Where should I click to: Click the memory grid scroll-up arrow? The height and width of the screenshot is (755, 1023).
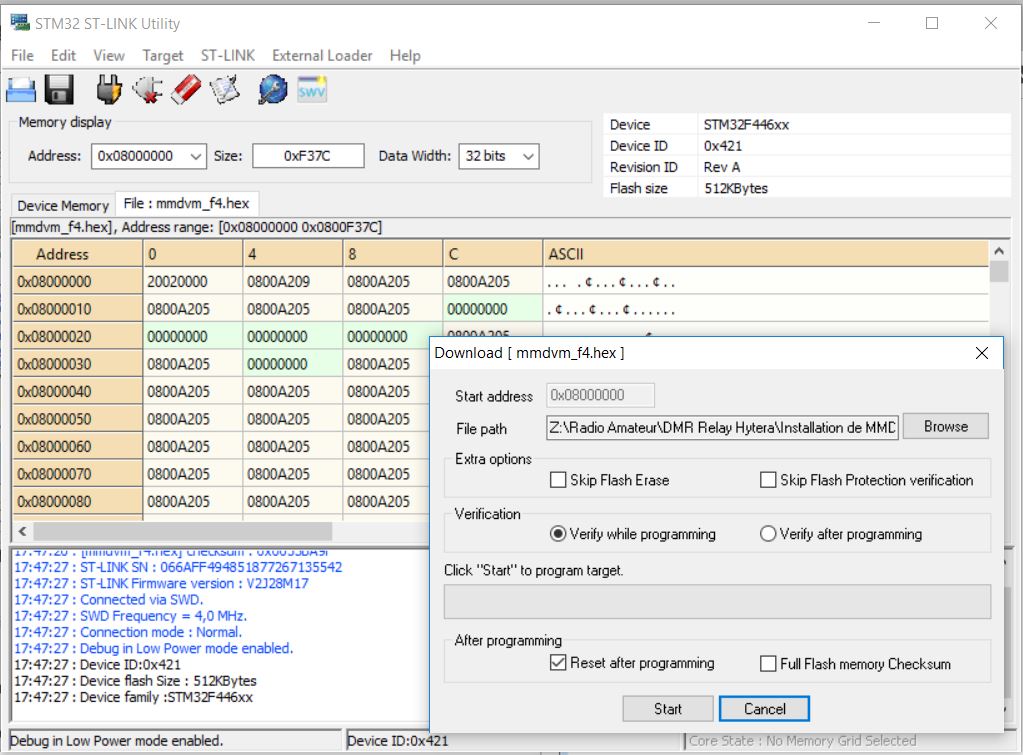(x=998, y=251)
